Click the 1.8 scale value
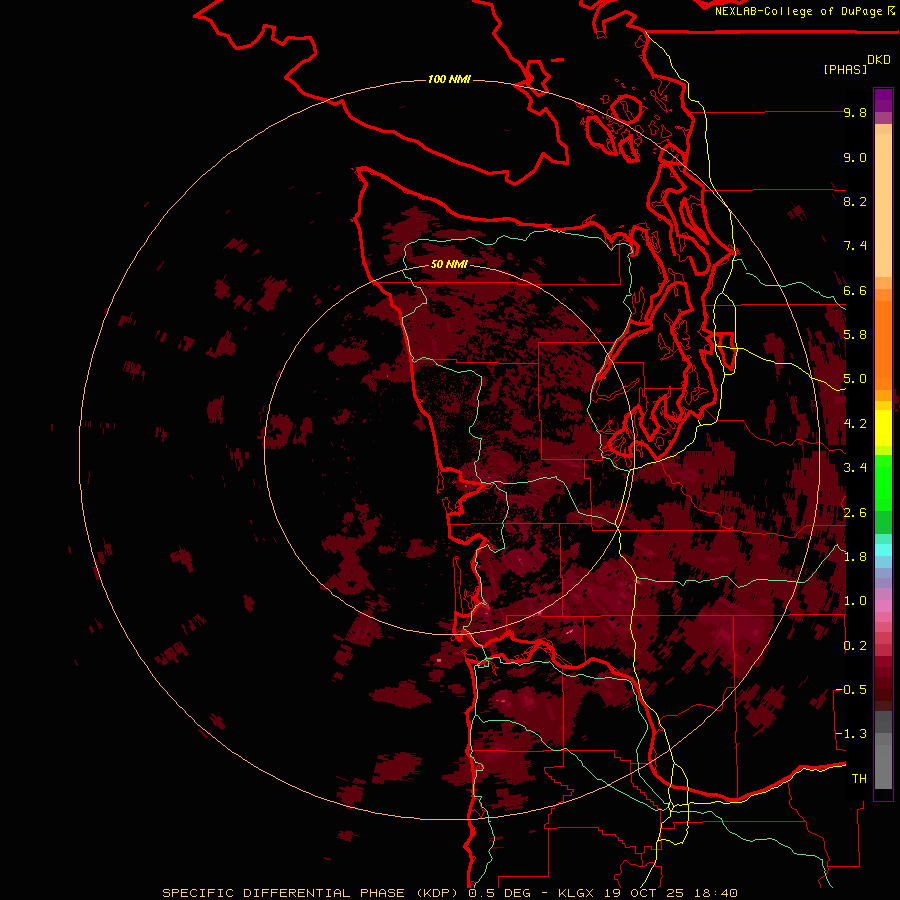Image resolution: width=900 pixels, height=900 pixels. [855, 557]
